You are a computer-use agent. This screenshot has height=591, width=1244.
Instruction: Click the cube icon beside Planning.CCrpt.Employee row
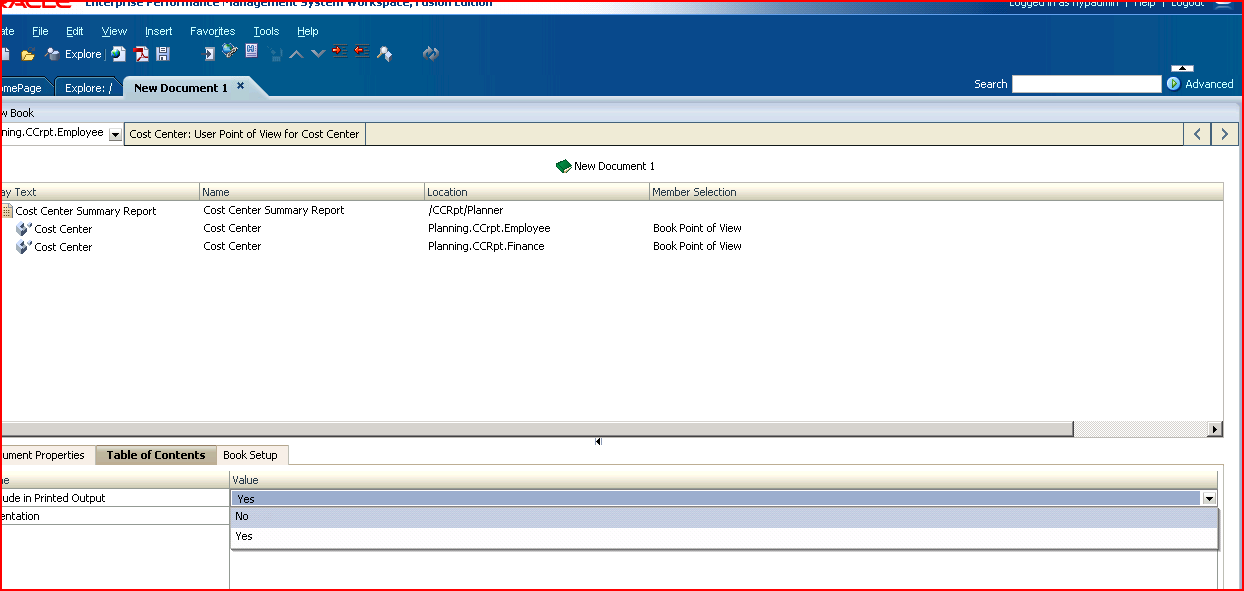tap(23, 229)
